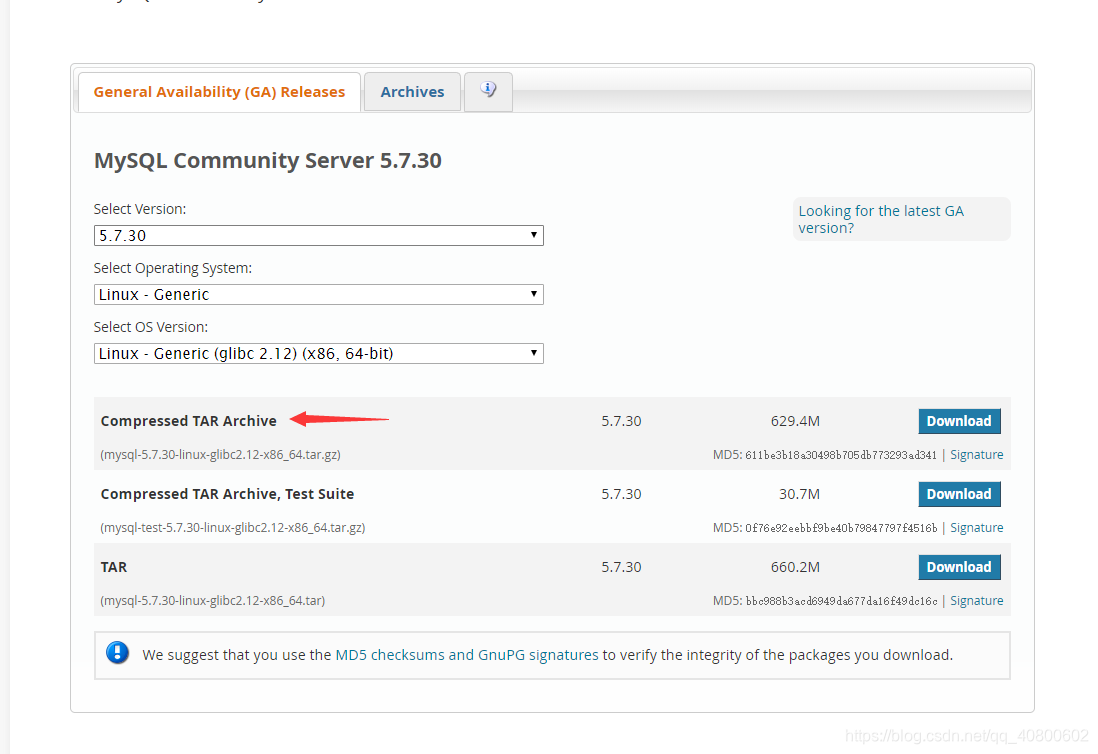The height and width of the screenshot is (754, 1098).
Task: Click the MD5 hash 611be3b18a30498b705db773293ad341
Action: pos(840,455)
